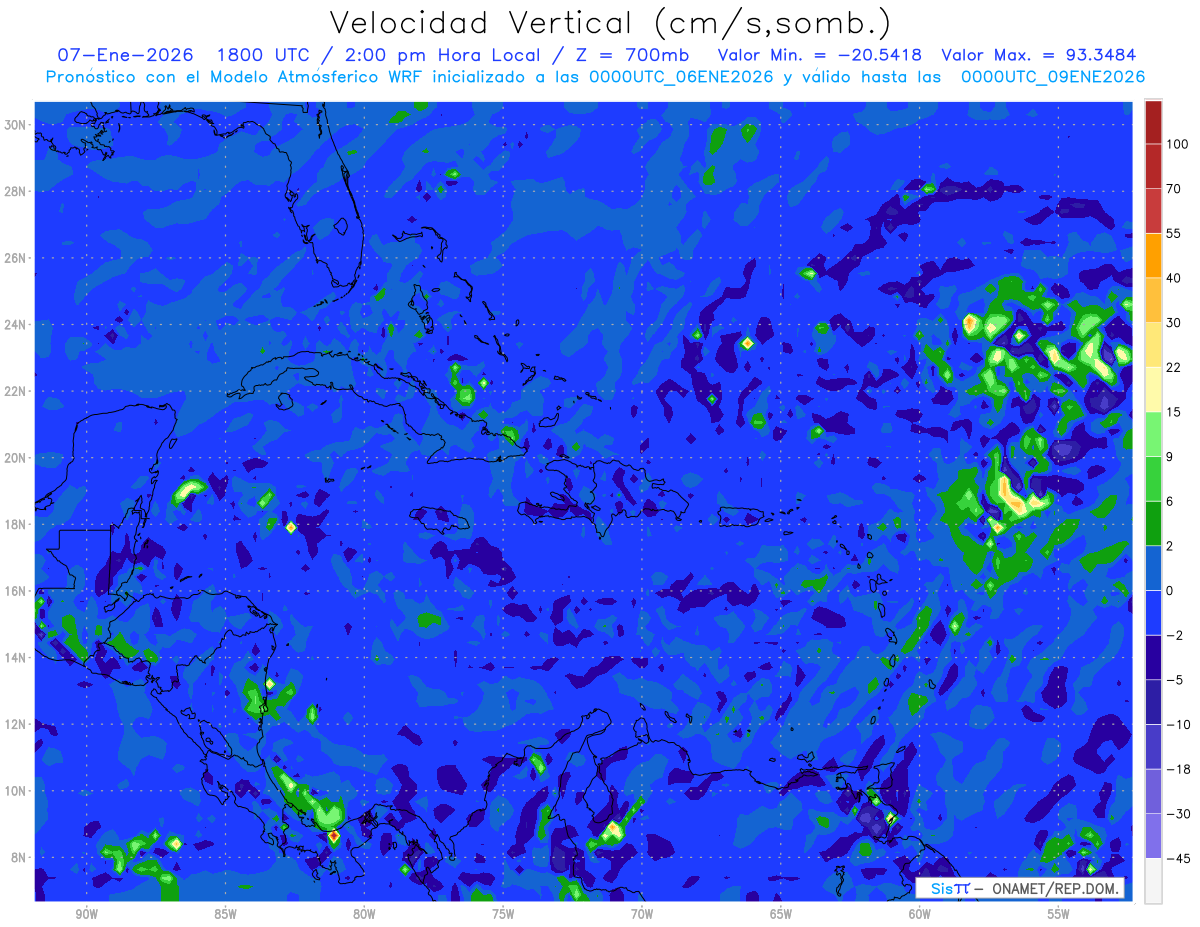Click the colorbar value label 22
The image size is (1200, 927).
(x=1174, y=367)
